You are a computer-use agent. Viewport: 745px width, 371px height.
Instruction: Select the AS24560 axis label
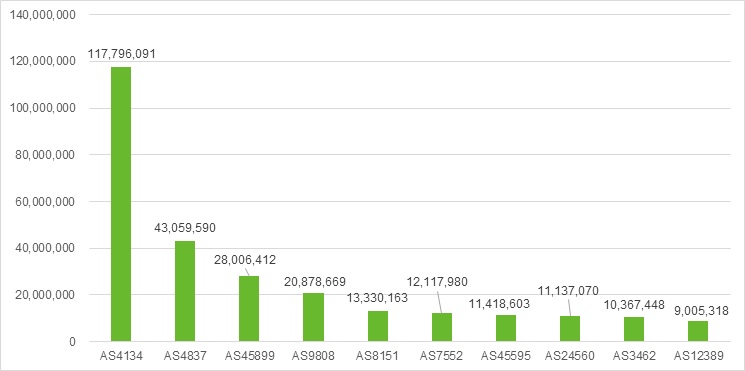[x=570, y=355]
